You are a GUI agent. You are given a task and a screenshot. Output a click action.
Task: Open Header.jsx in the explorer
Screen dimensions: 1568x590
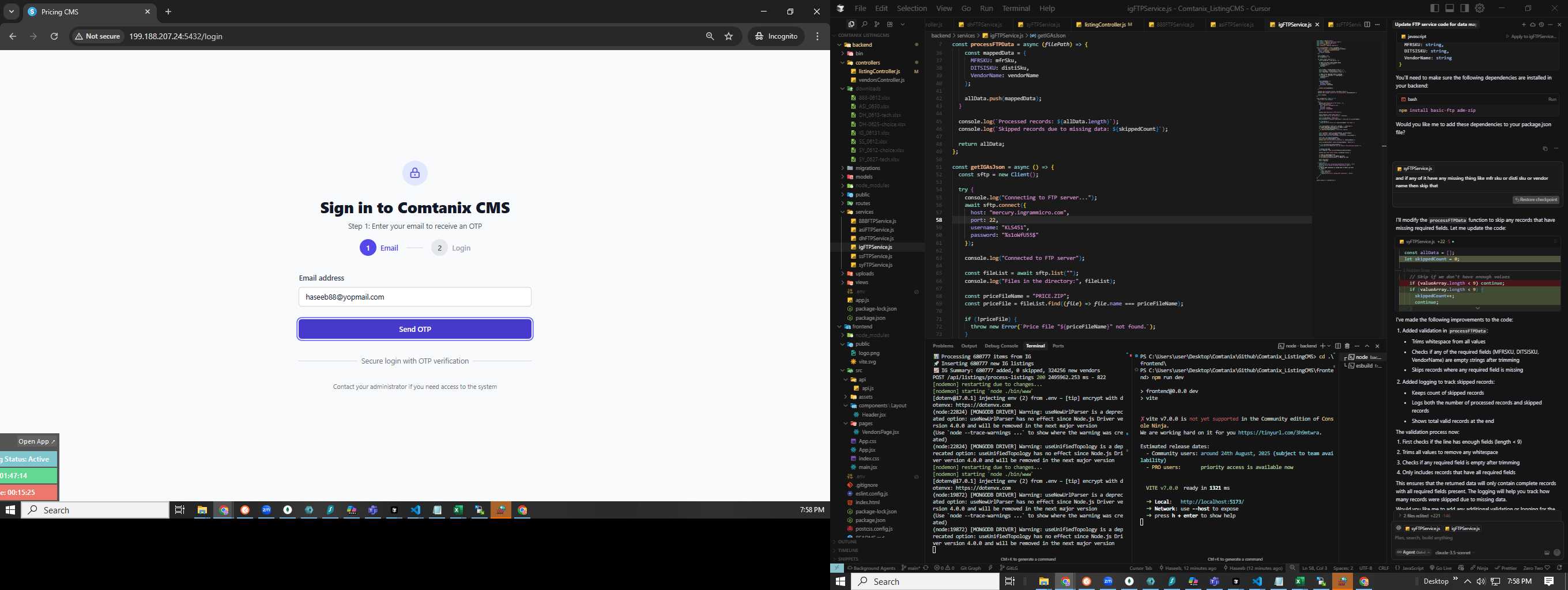(x=873, y=415)
